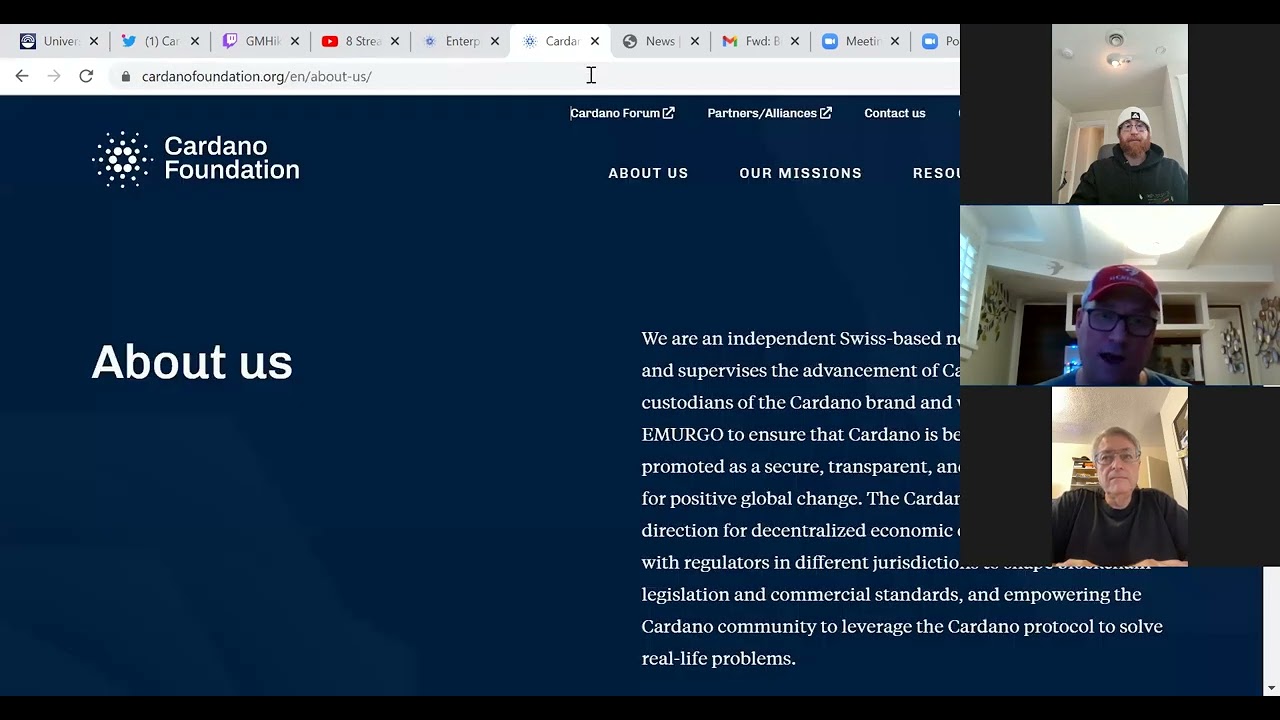The image size is (1280, 720).
Task: Open the OUR MISSIONS menu
Action: (800, 173)
